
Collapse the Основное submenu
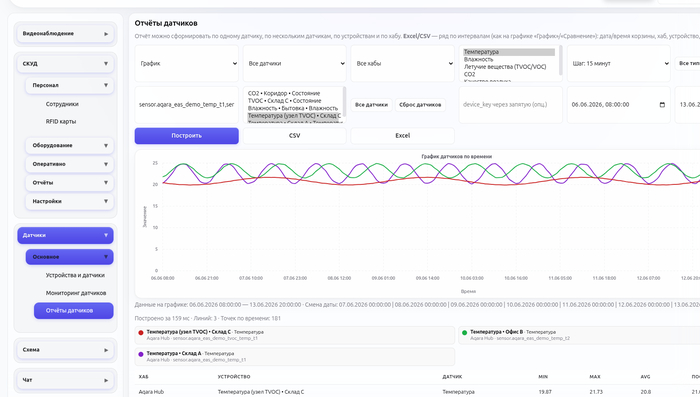point(69,257)
